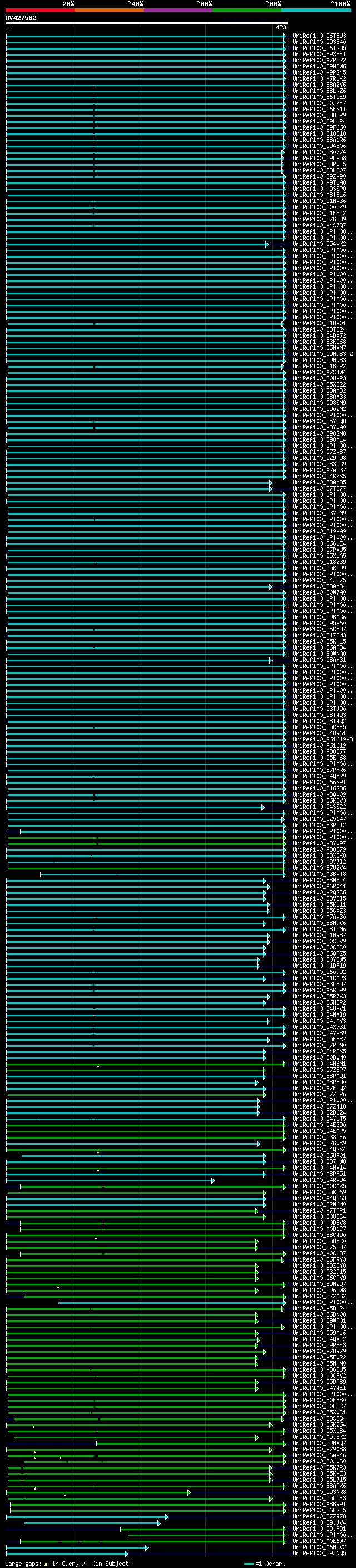Click the UniRef100_A1DF19 label
Image resolution: width=356 pixels, height=1568 pixels.
point(319,966)
